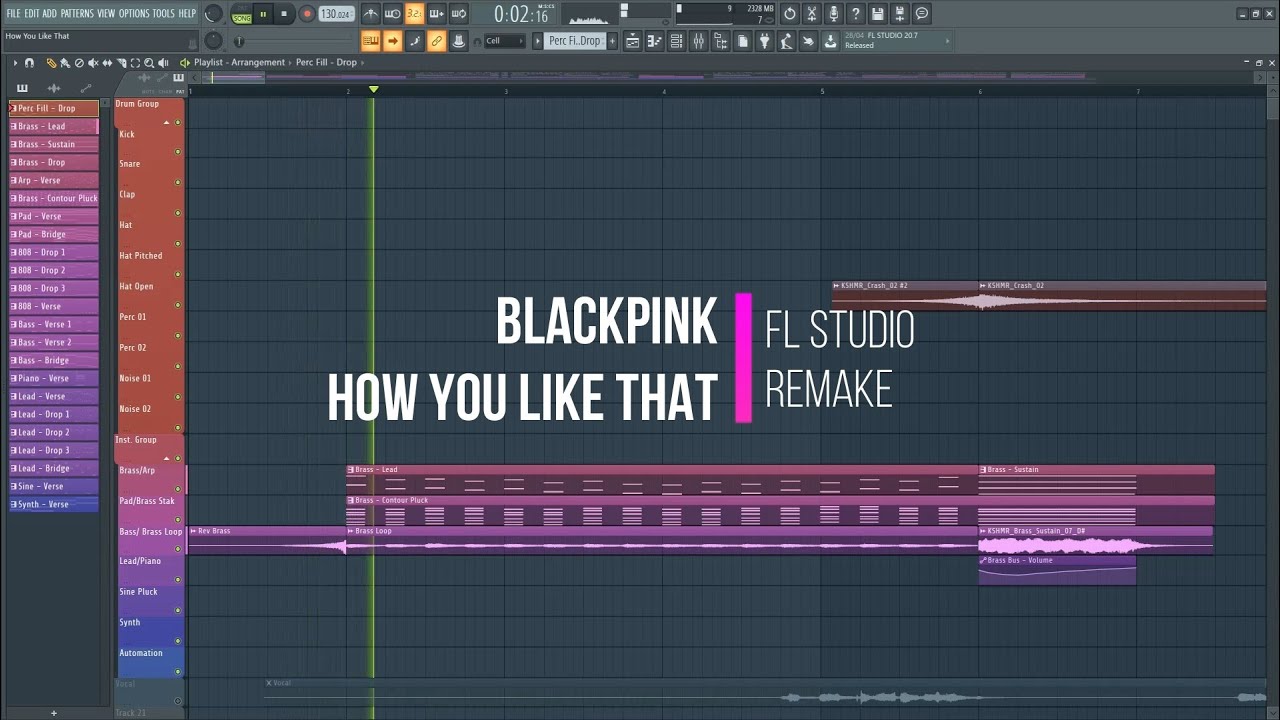
Task: Open the PATTERNS menu
Action: pyautogui.click(x=77, y=13)
